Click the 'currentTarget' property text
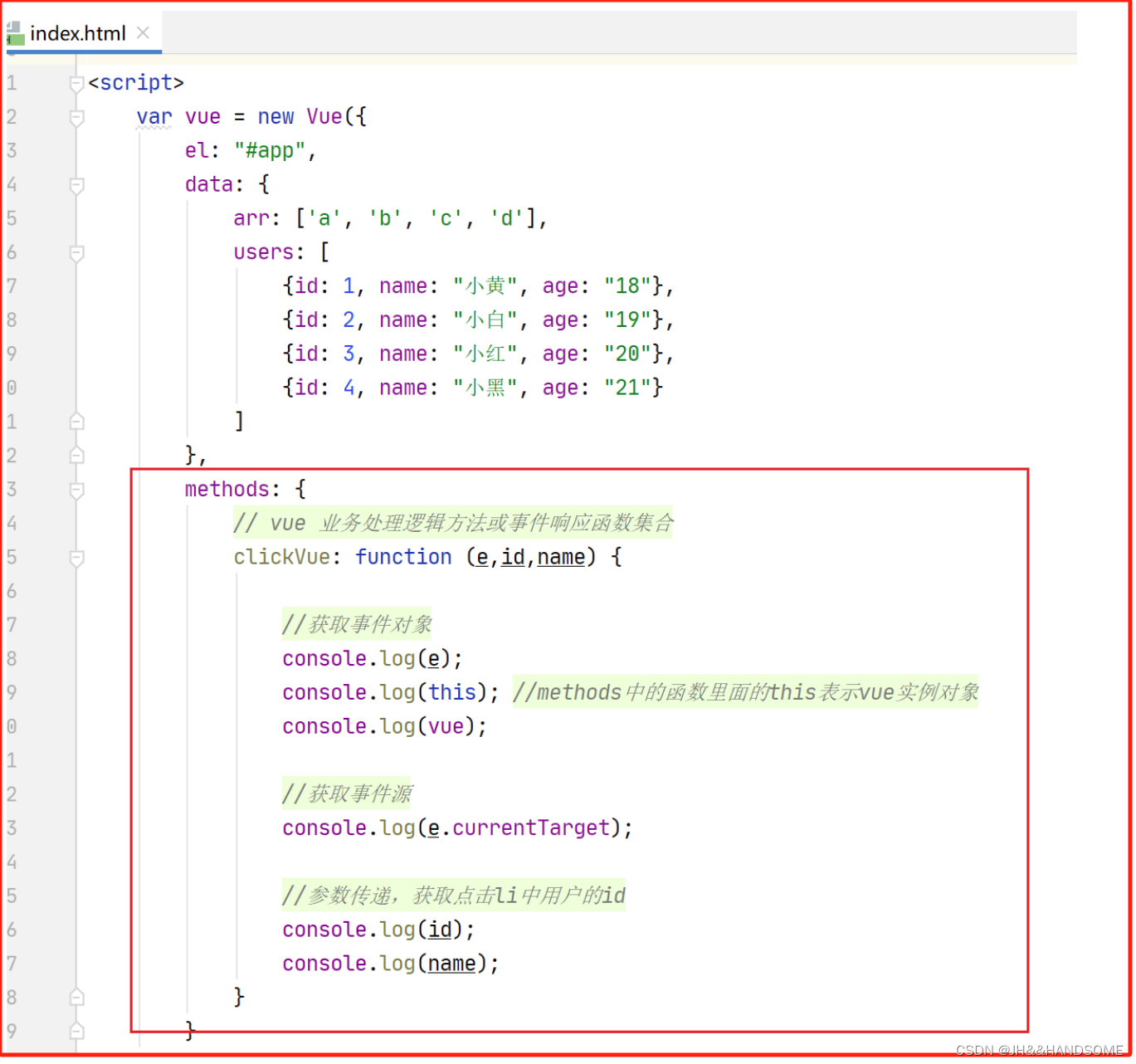This screenshot has width=1136, height=1064. pyautogui.click(x=531, y=828)
